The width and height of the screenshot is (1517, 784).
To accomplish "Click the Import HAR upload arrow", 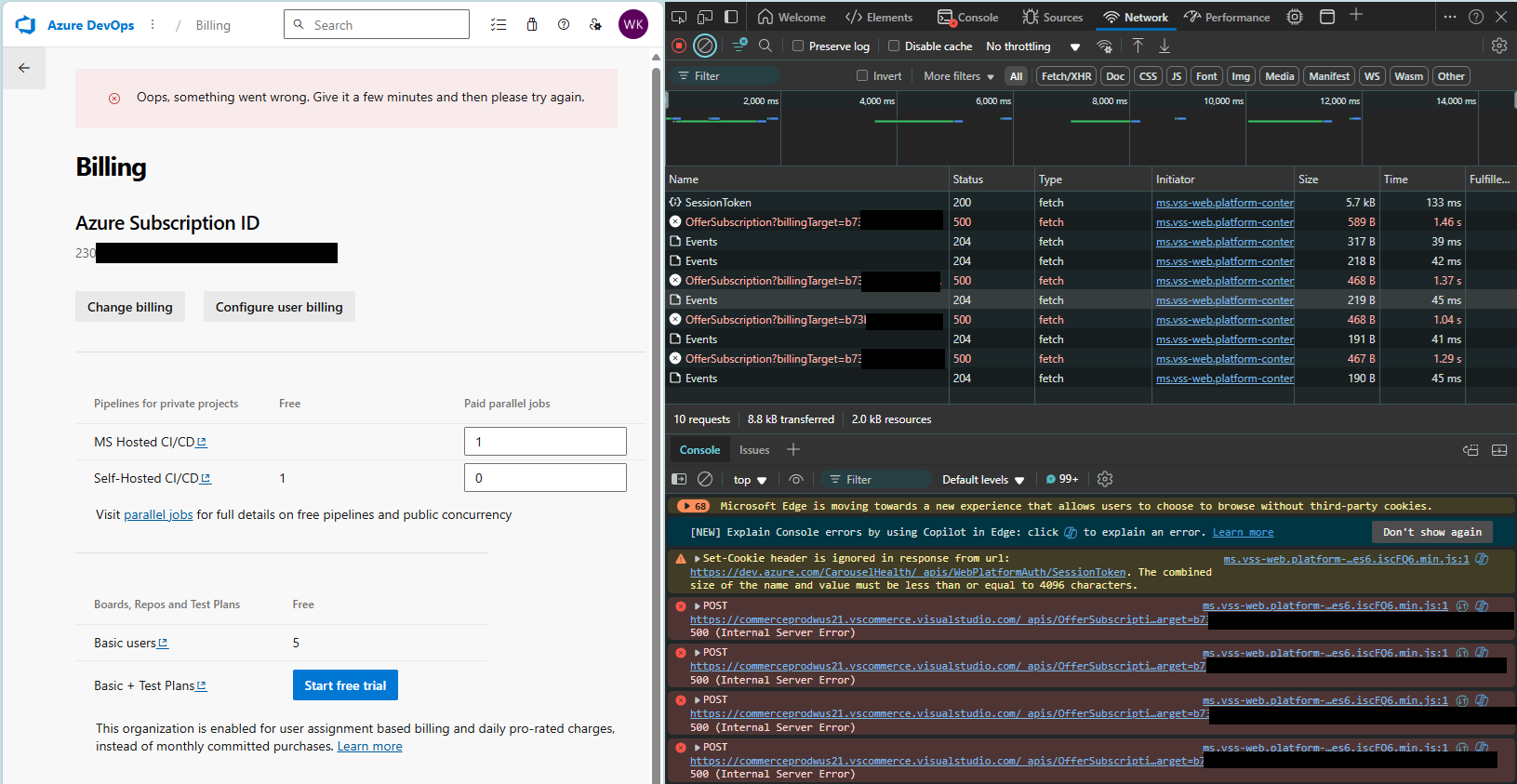I will (x=1138, y=46).
